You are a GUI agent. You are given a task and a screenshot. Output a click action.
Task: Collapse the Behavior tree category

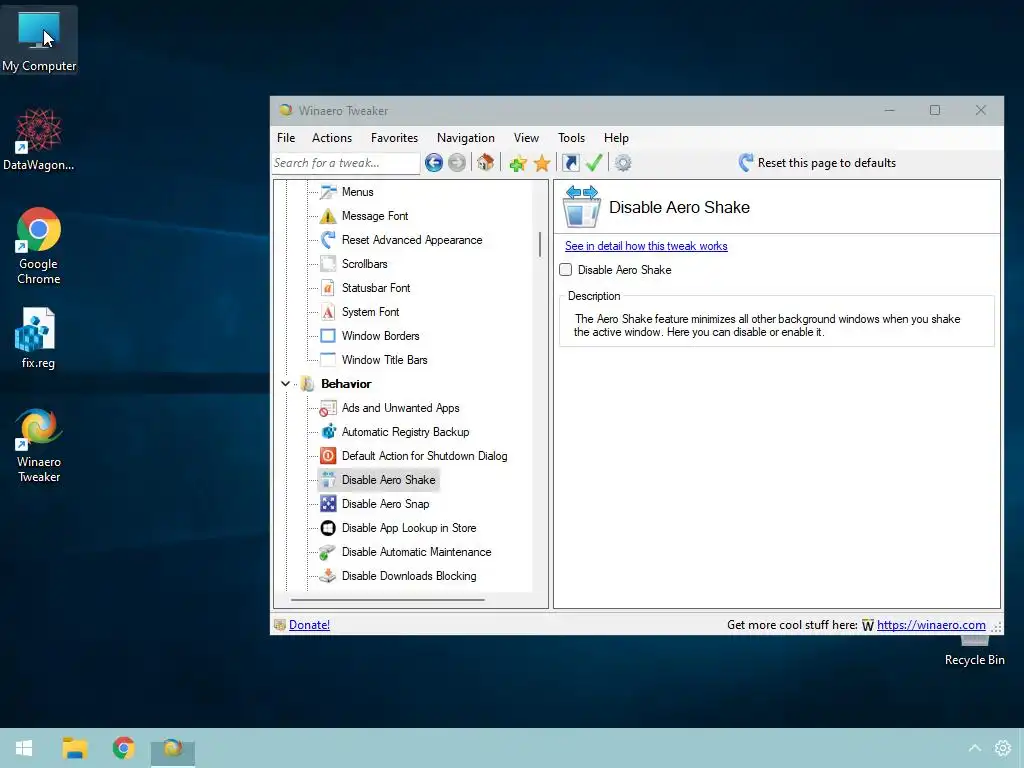(285, 384)
